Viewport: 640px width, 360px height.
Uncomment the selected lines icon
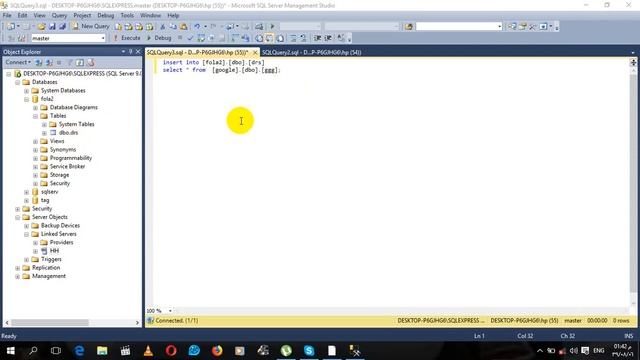pyautogui.click(x=303, y=38)
